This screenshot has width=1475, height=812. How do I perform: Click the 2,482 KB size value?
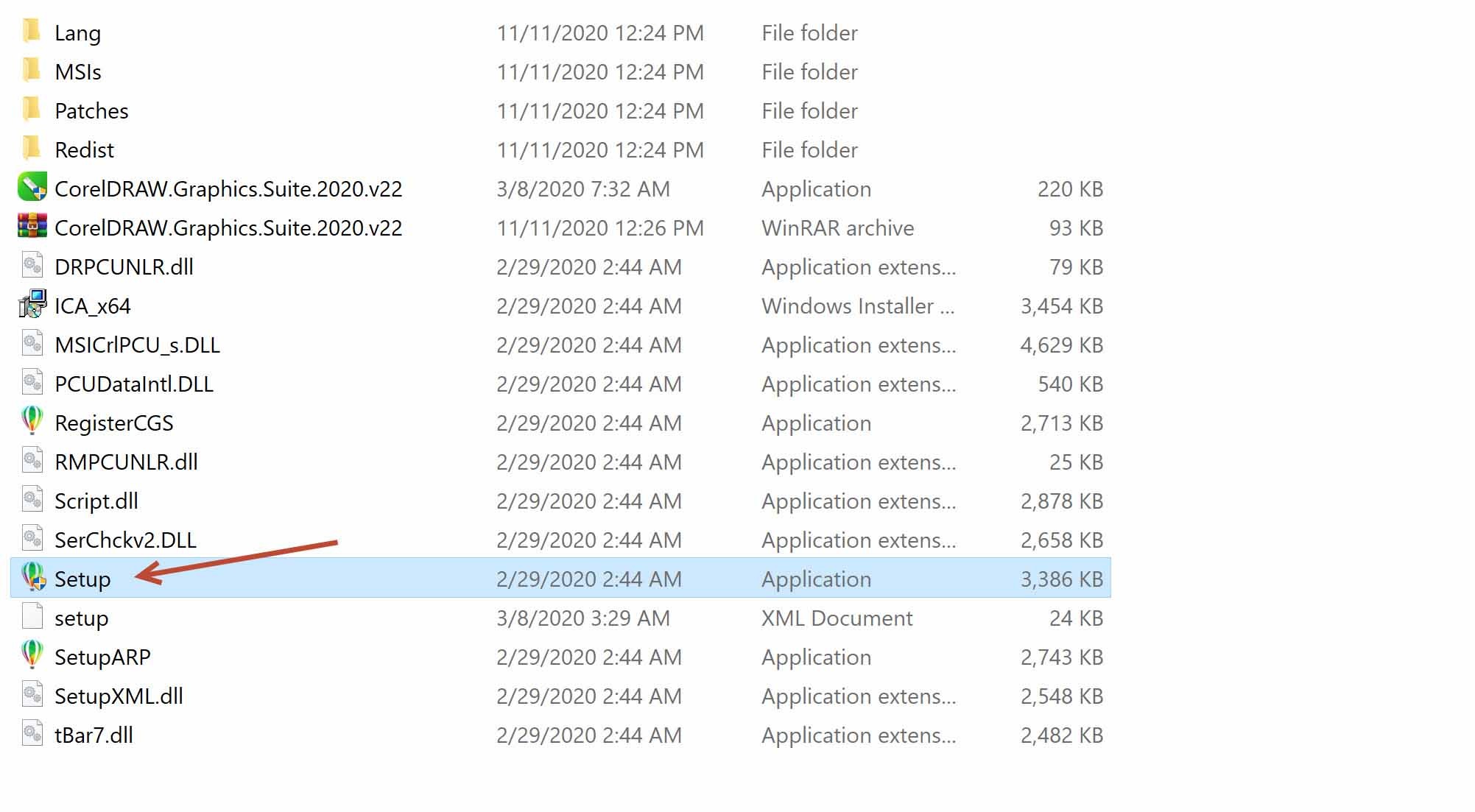click(1061, 735)
